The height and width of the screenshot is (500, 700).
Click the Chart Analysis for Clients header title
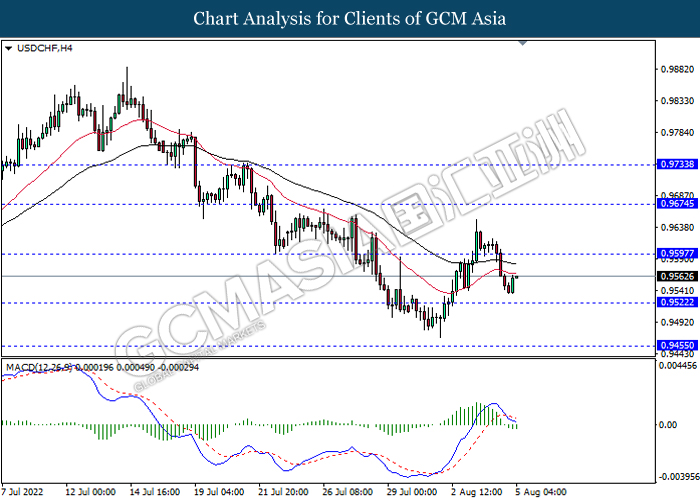point(350,19)
